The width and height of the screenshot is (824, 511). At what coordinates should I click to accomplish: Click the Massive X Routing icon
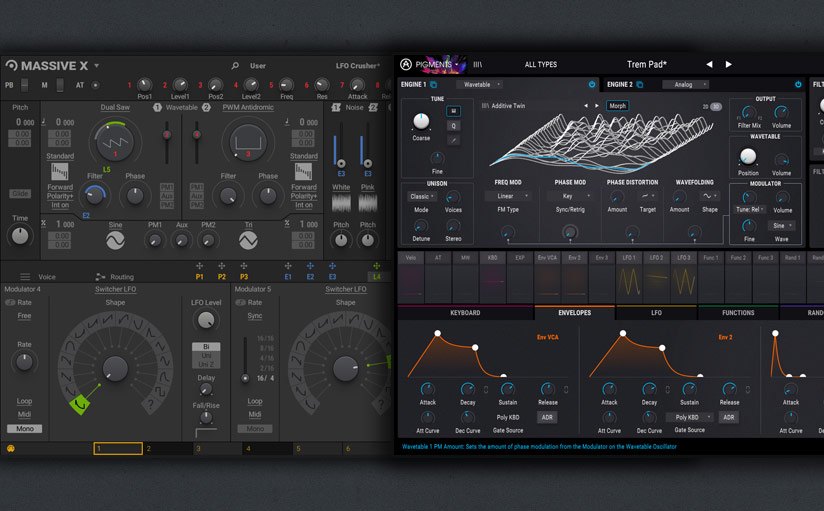pyautogui.click(x=100, y=277)
